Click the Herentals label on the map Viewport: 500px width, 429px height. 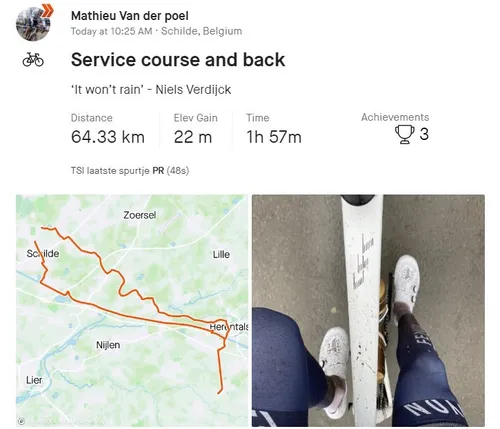coord(229,327)
